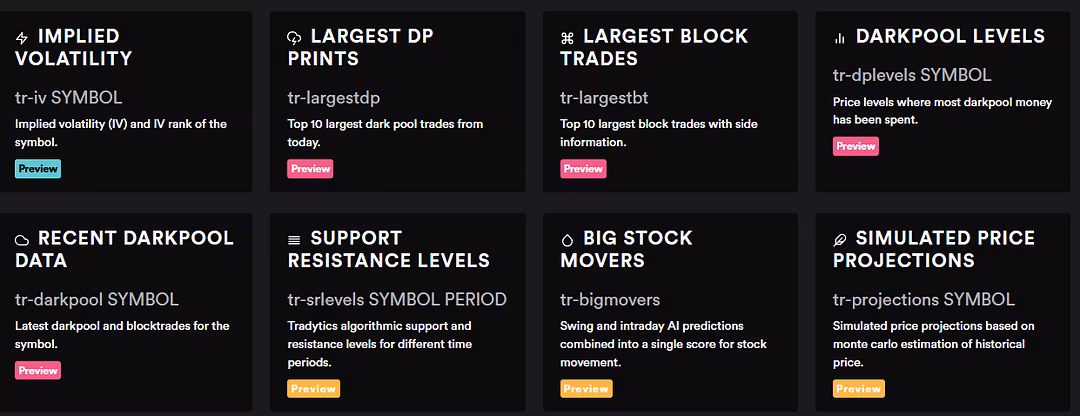Open Preview for Support Resistance Levels

coord(311,388)
